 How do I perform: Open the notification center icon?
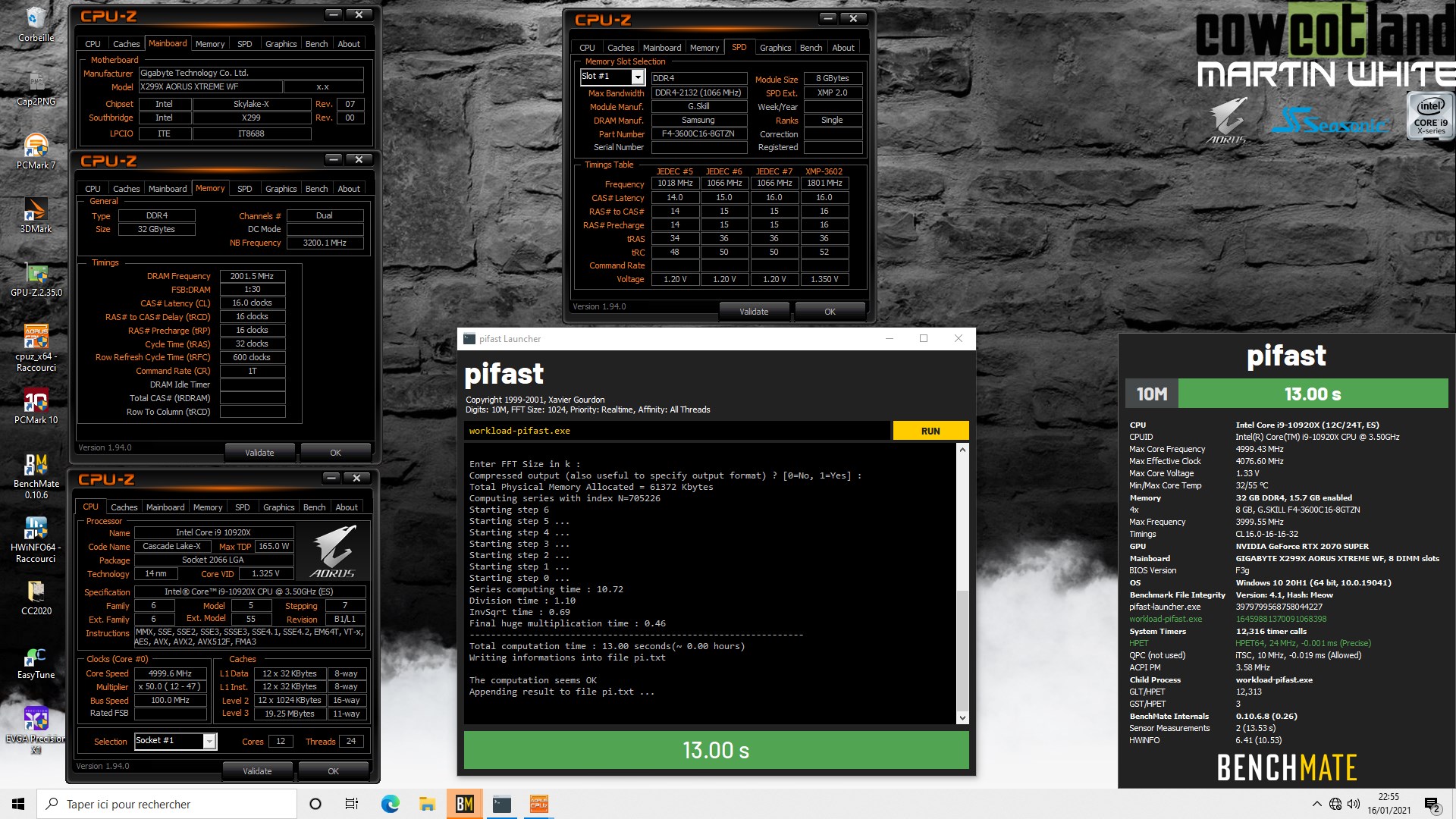click(1432, 805)
